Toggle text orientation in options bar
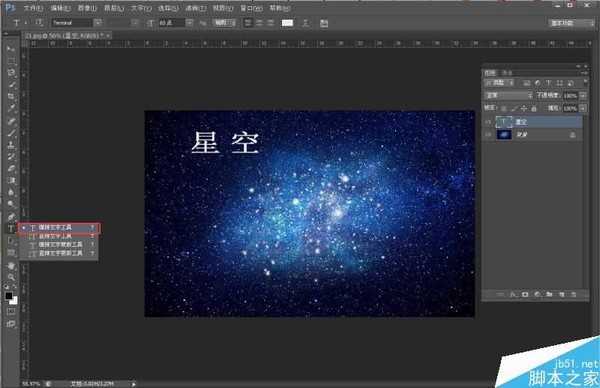 click(x=39, y=23)
